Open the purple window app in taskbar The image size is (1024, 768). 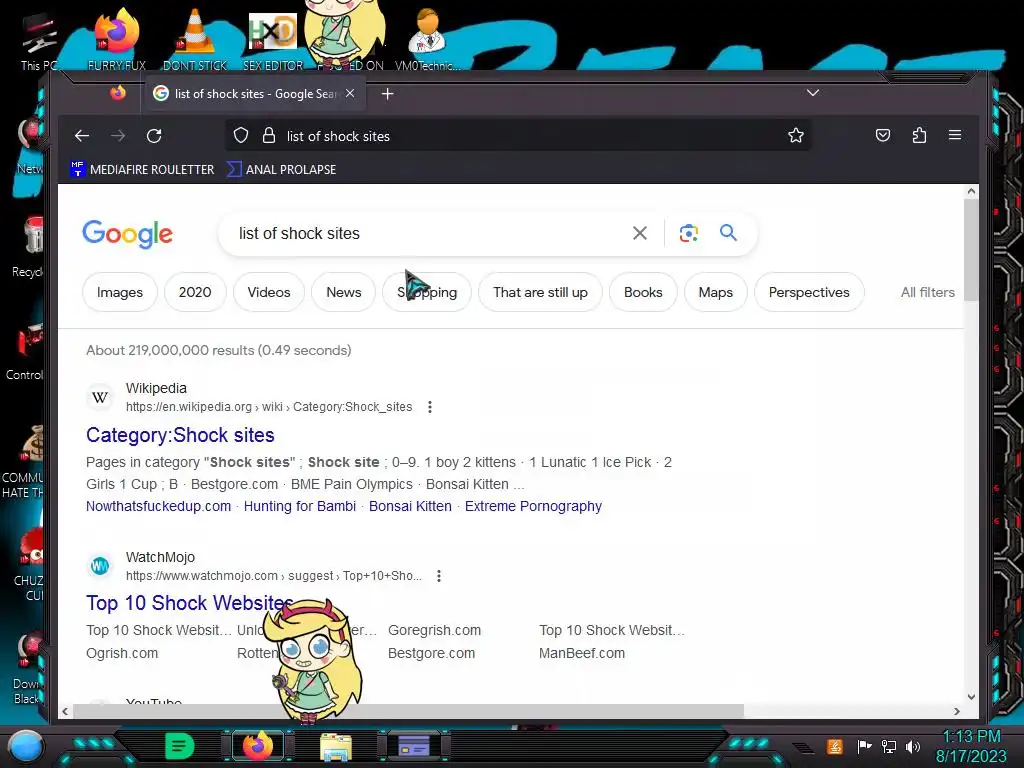click(414, 746)
